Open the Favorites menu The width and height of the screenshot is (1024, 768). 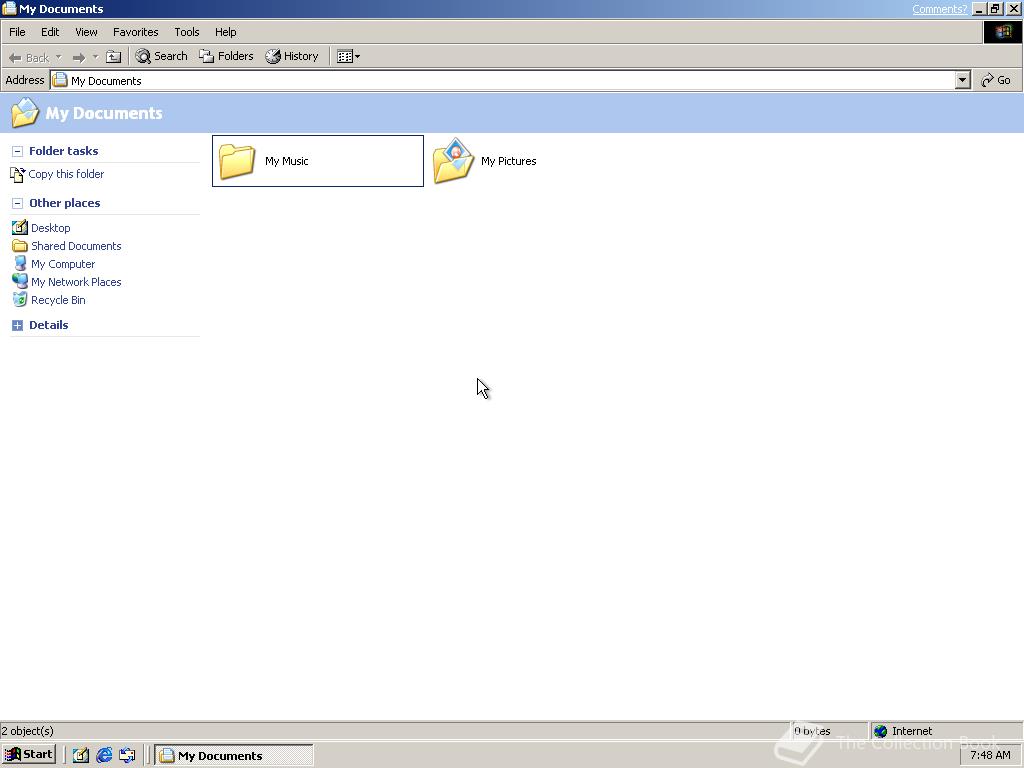tap(135, 32)
